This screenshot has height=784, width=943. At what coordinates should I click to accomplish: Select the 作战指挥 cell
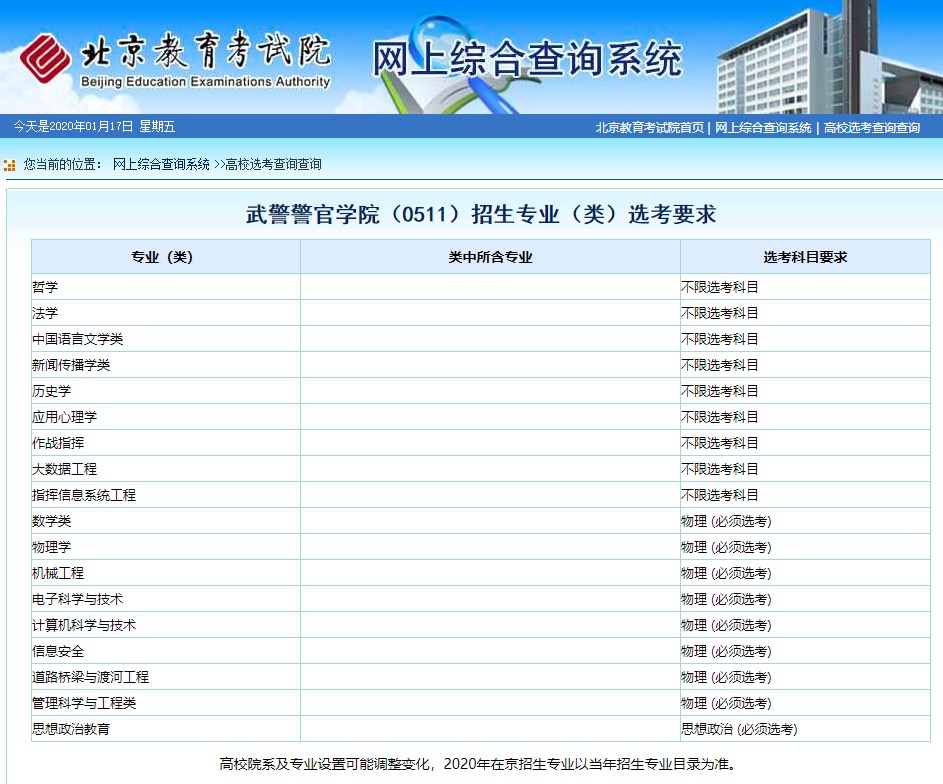click(x=165, y=443)
